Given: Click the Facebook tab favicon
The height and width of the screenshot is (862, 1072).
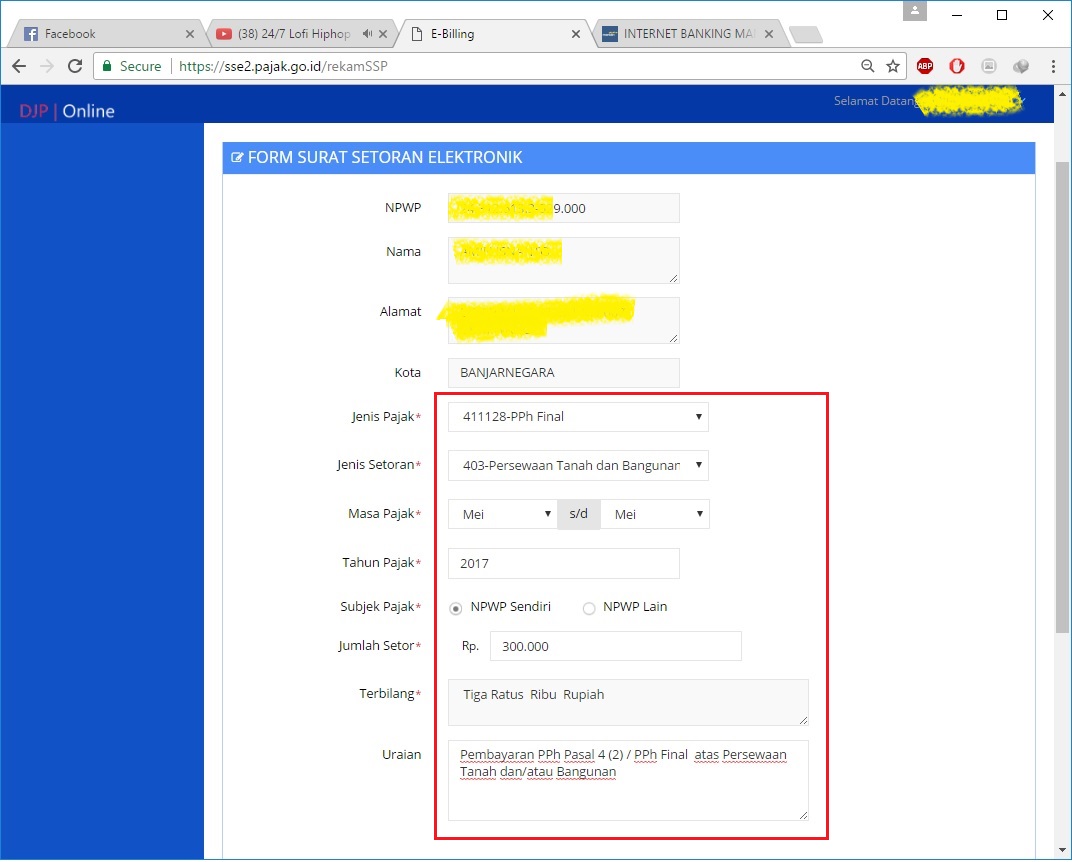Looking at the screenshot, I should pyautogui.click(x=31, y=33).
